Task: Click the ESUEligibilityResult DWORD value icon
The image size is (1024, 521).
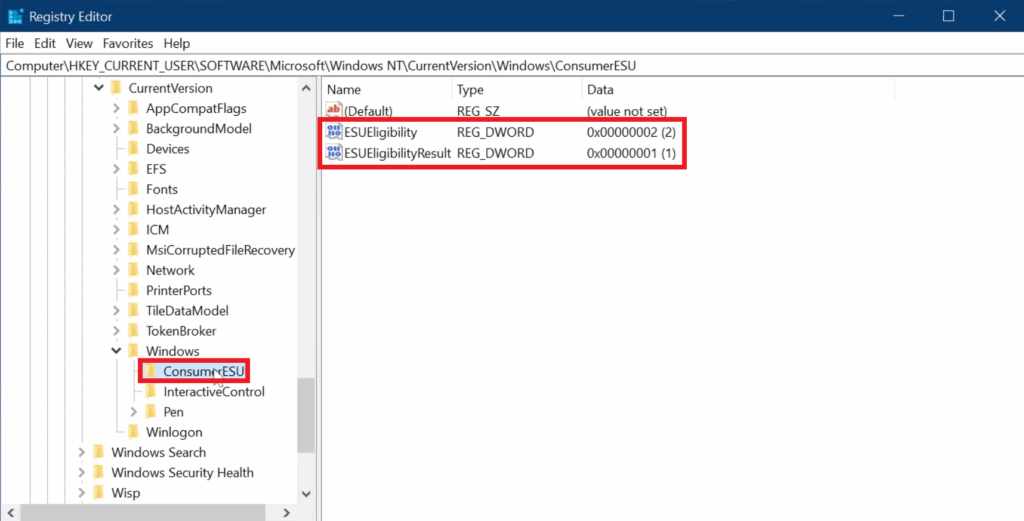Action: [334, 153]
